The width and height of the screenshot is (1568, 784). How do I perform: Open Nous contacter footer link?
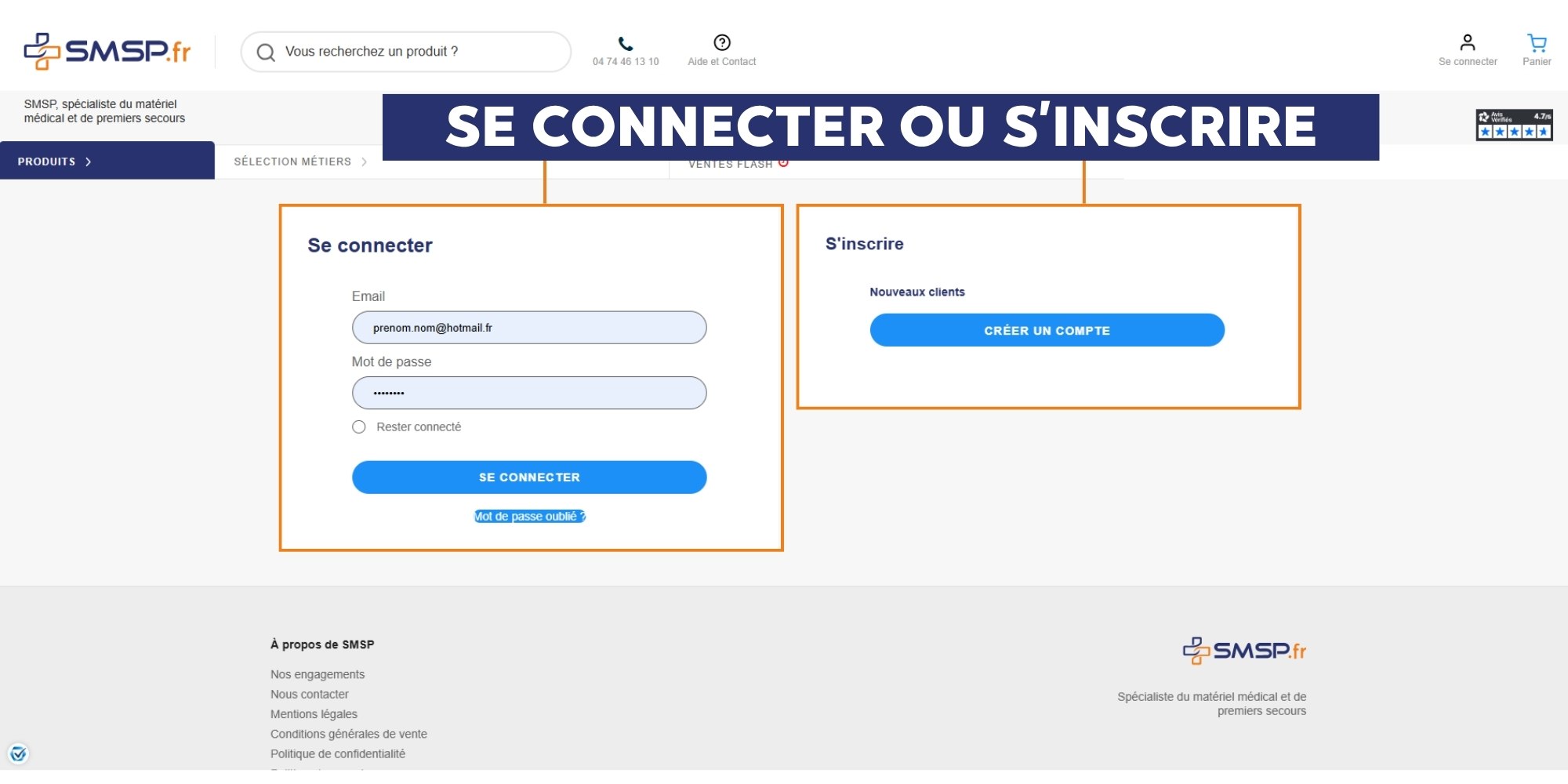click(310, 695)
